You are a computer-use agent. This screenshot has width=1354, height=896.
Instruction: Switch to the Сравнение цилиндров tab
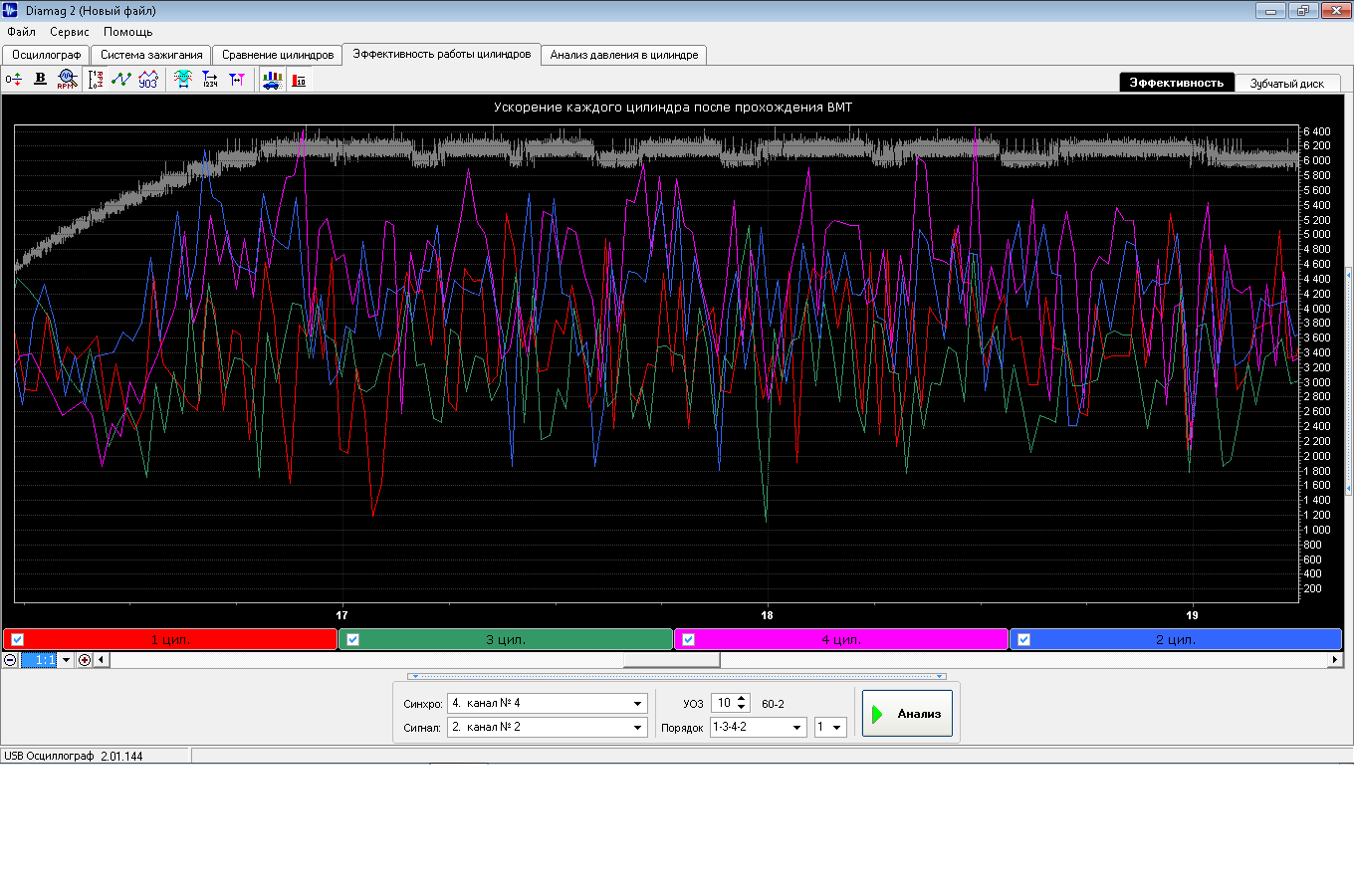pos(278,55)
